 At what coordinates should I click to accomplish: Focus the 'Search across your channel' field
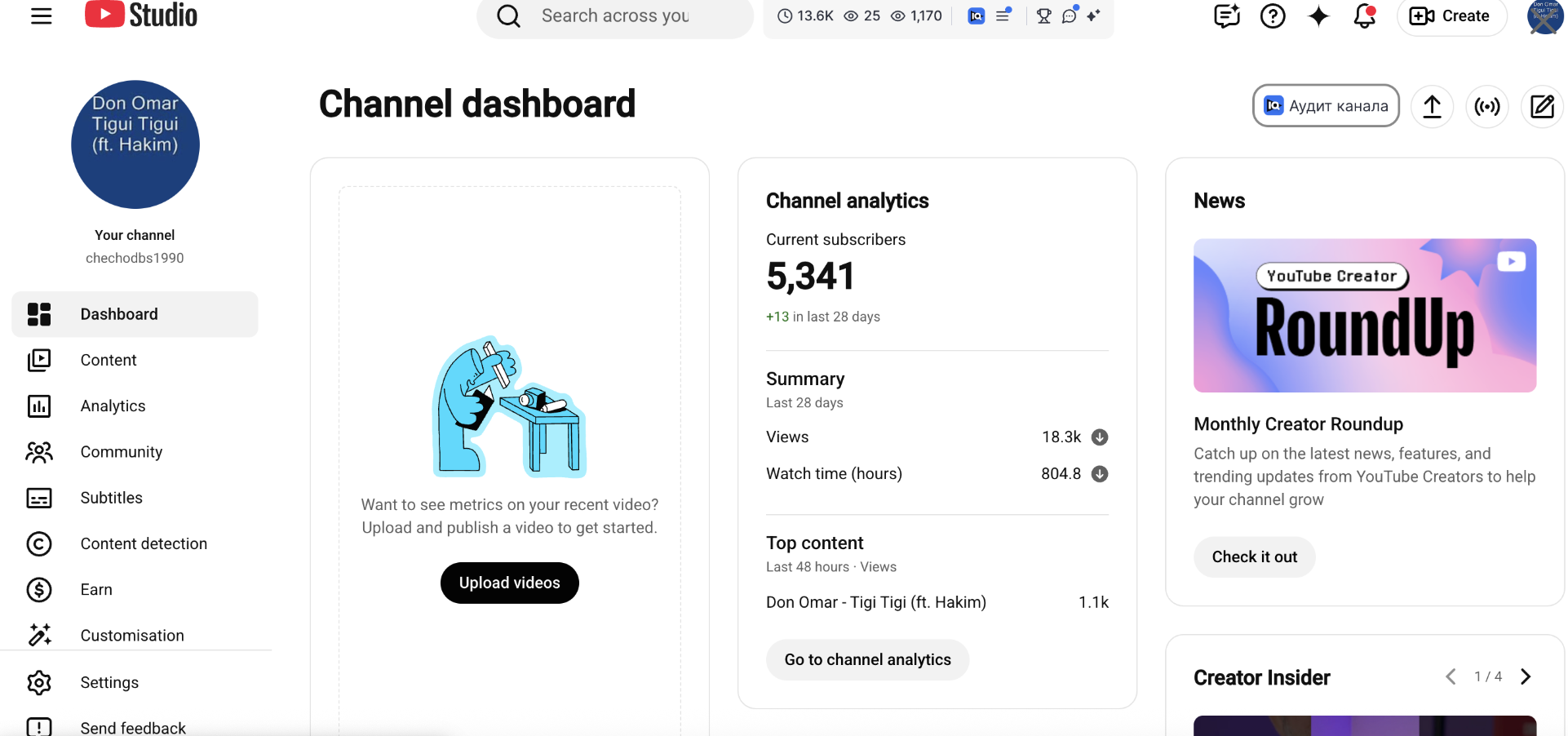click(615, 16)
